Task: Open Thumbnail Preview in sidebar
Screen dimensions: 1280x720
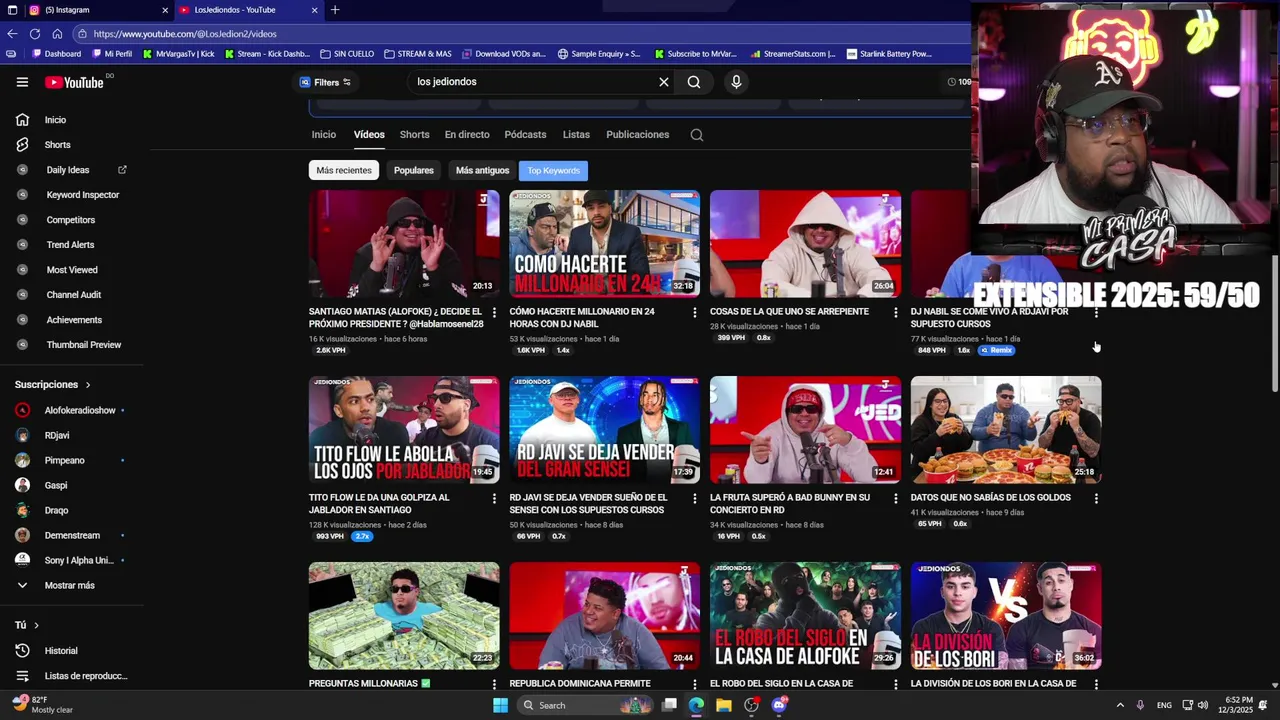Action: [83, 345]
